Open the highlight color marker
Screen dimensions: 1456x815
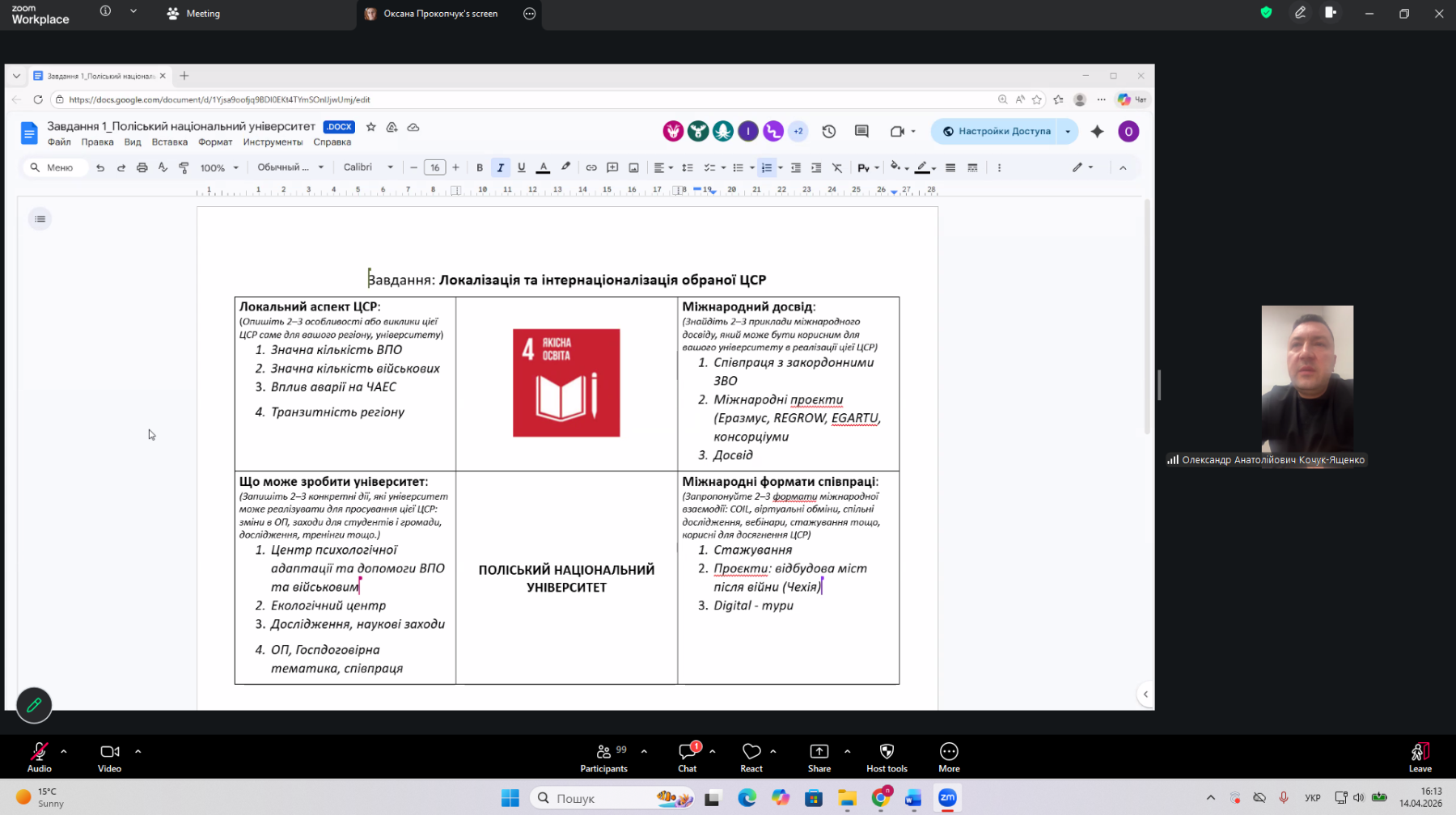pyautogui.click(x=566, y=167)
